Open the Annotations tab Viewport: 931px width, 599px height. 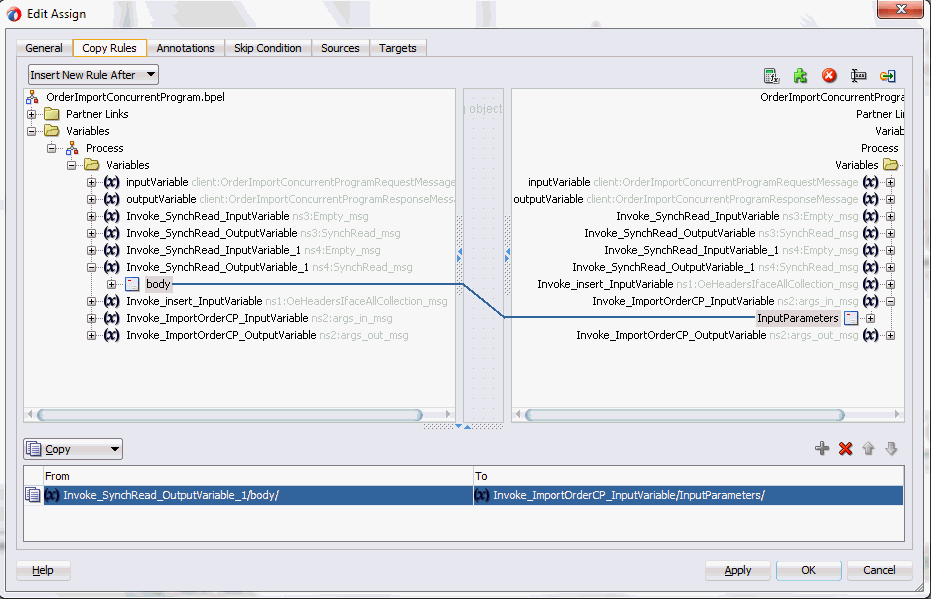(185, 48)
